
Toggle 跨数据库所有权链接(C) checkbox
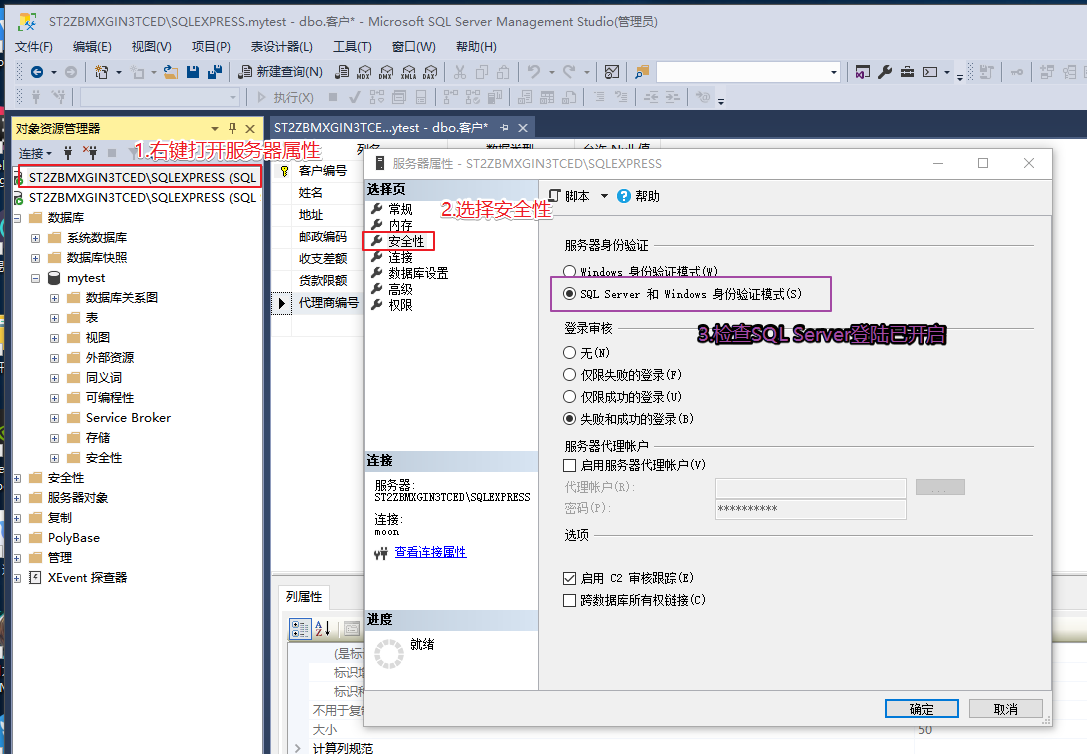click(570, 600)
